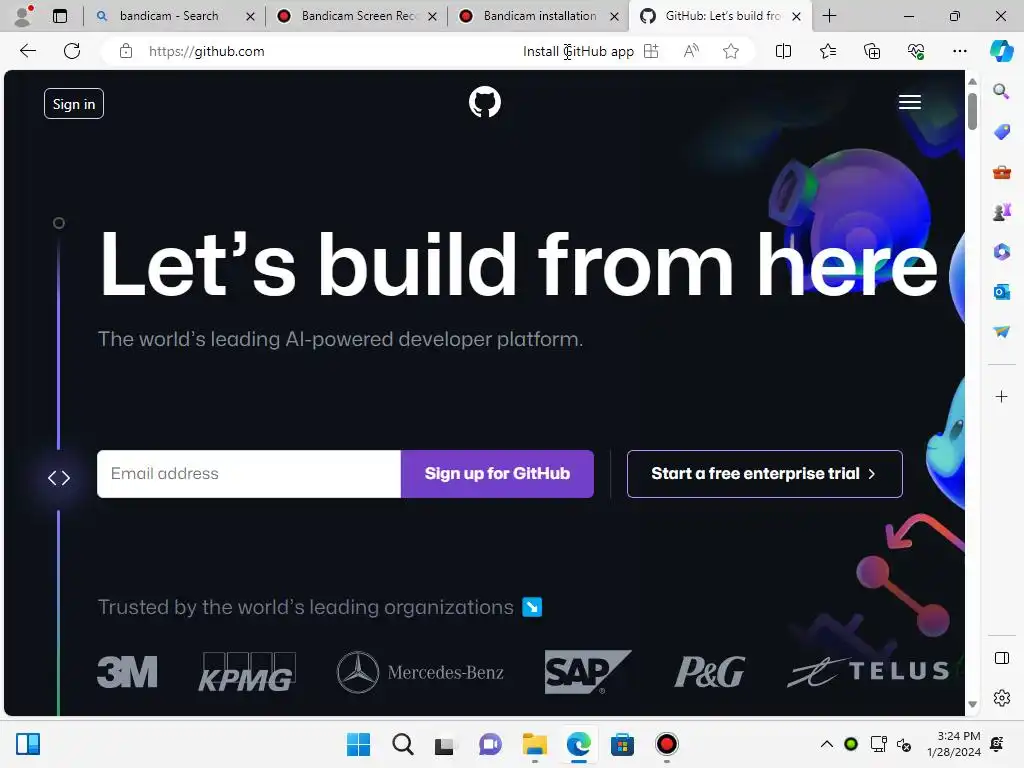Open taskbar Search
This screenshot has height=768, width=1024.
tap(402, 744)
